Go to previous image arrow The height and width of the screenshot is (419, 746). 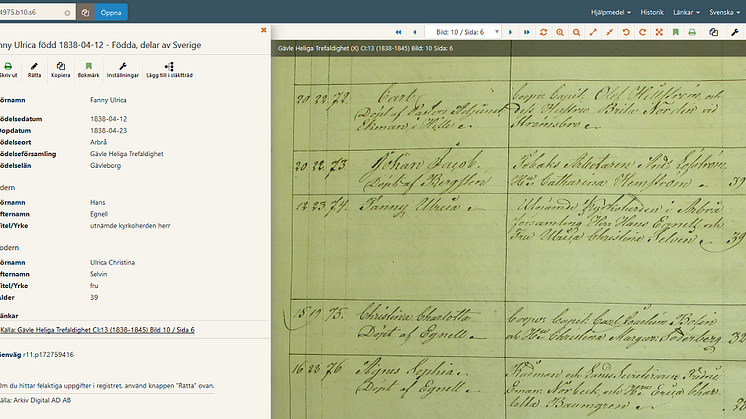(415, 32)
